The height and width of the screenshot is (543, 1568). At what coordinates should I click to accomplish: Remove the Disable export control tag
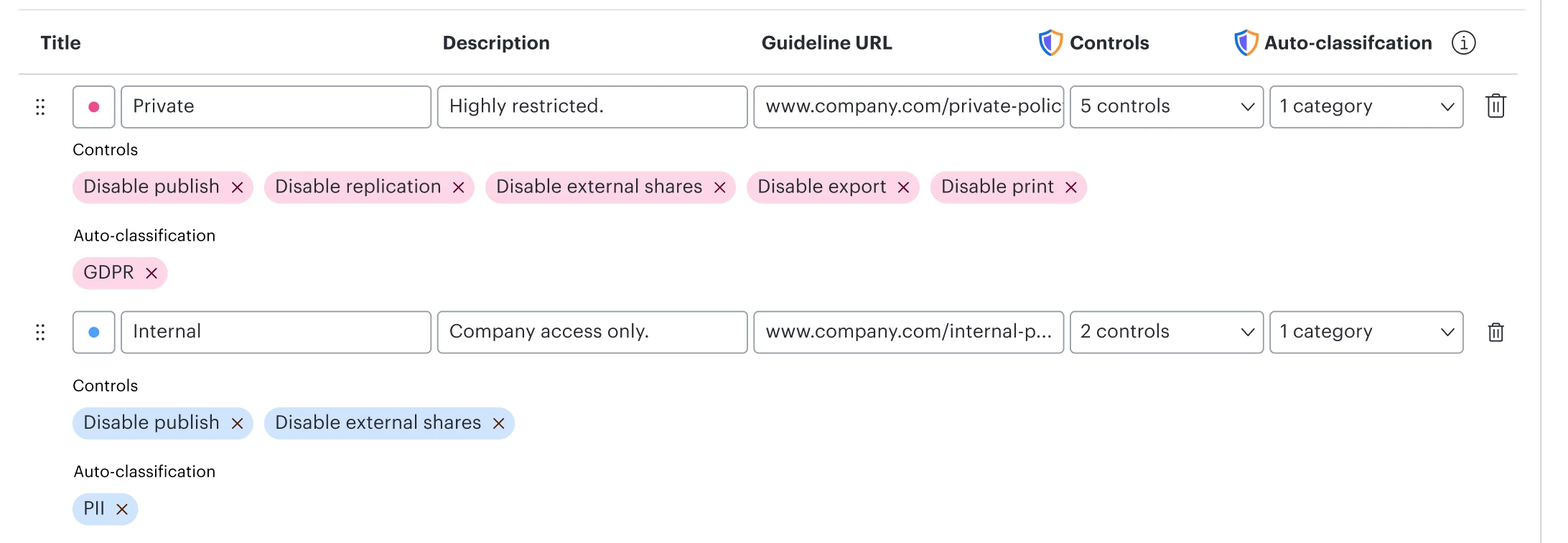click(903, 187)
